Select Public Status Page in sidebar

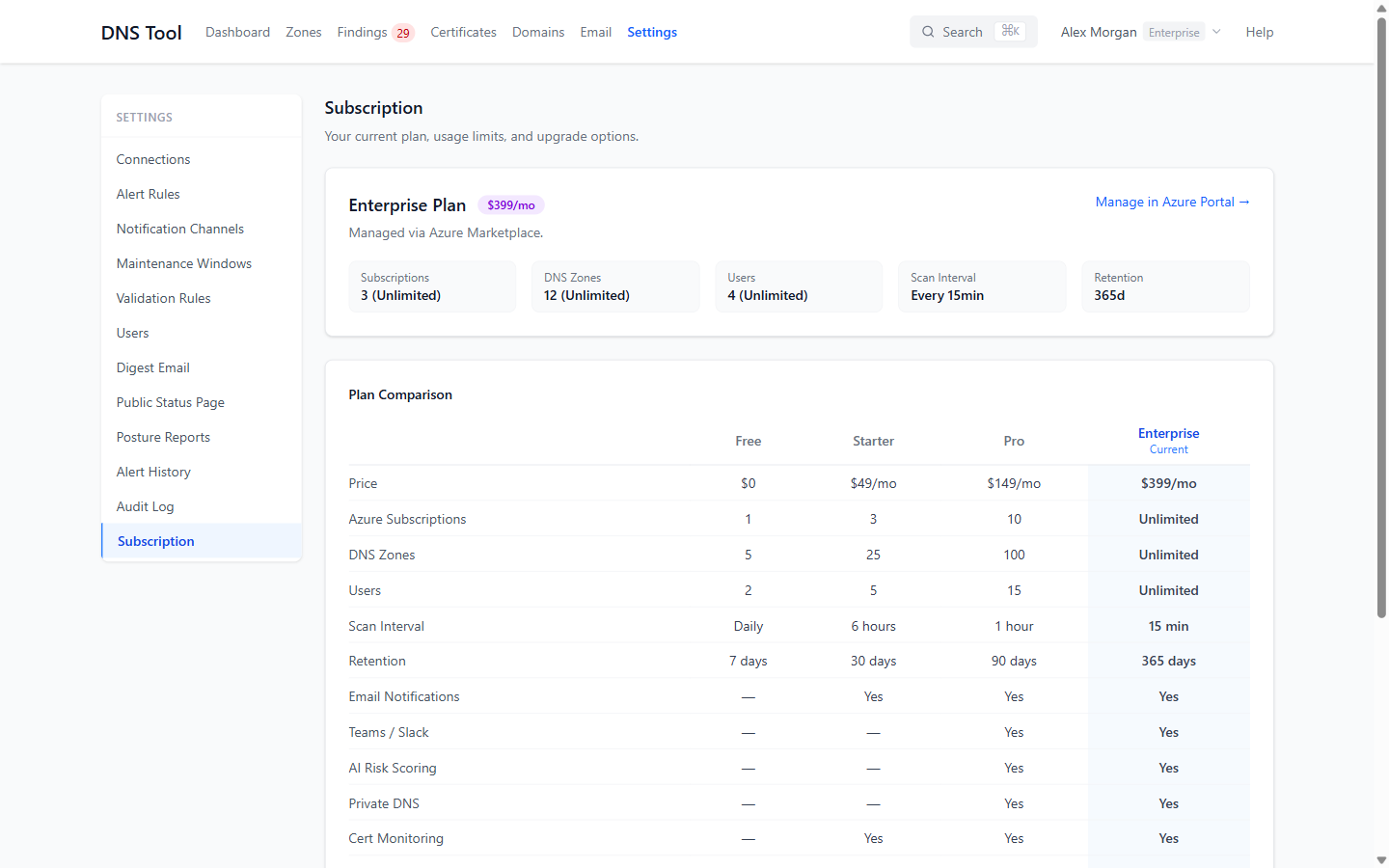point(202,402)
